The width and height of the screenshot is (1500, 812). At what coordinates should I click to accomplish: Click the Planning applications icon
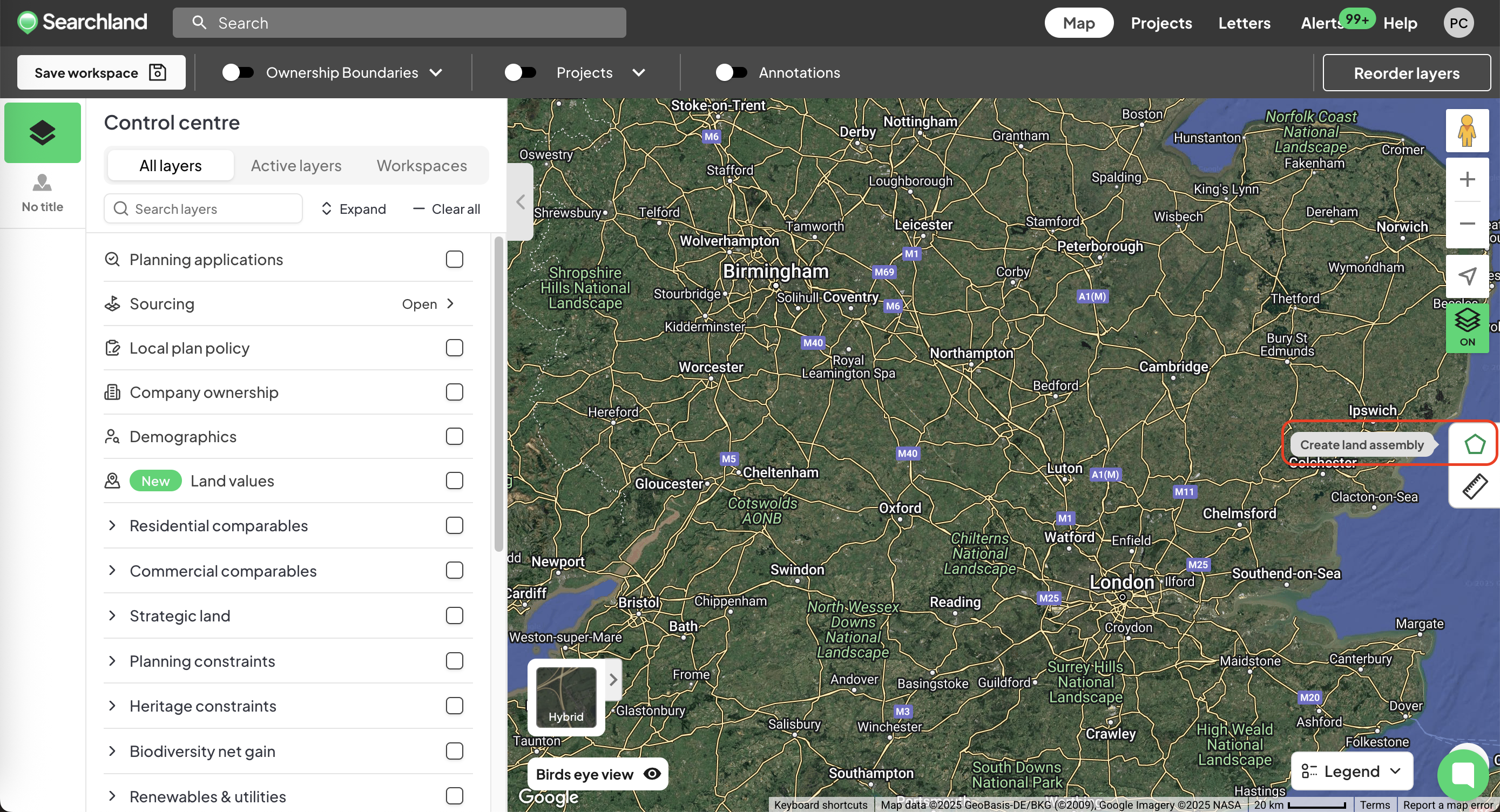tap(112, 259)
